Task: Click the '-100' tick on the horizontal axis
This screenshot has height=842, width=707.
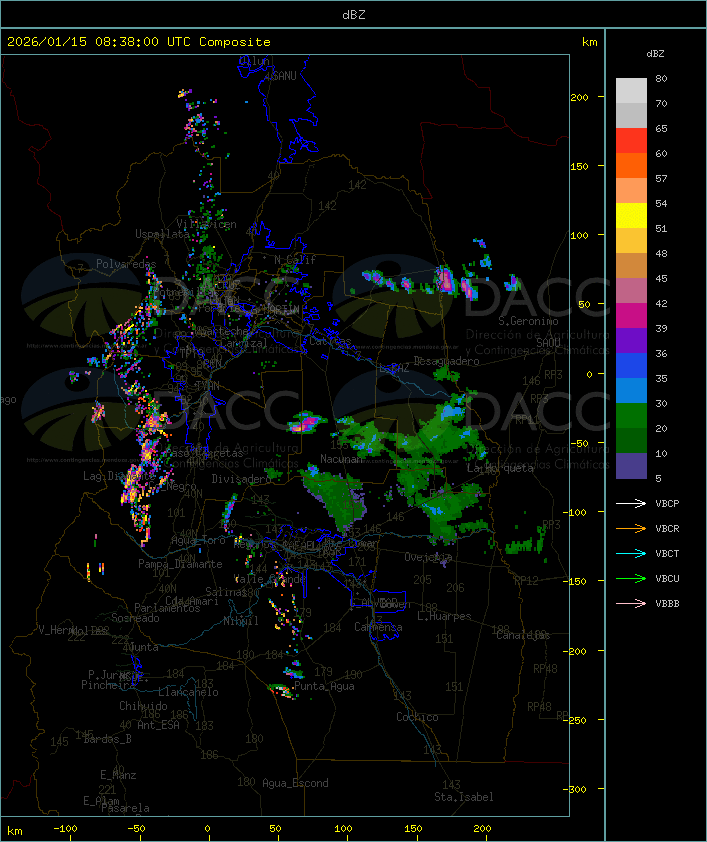Action: [x=65, y=829]
